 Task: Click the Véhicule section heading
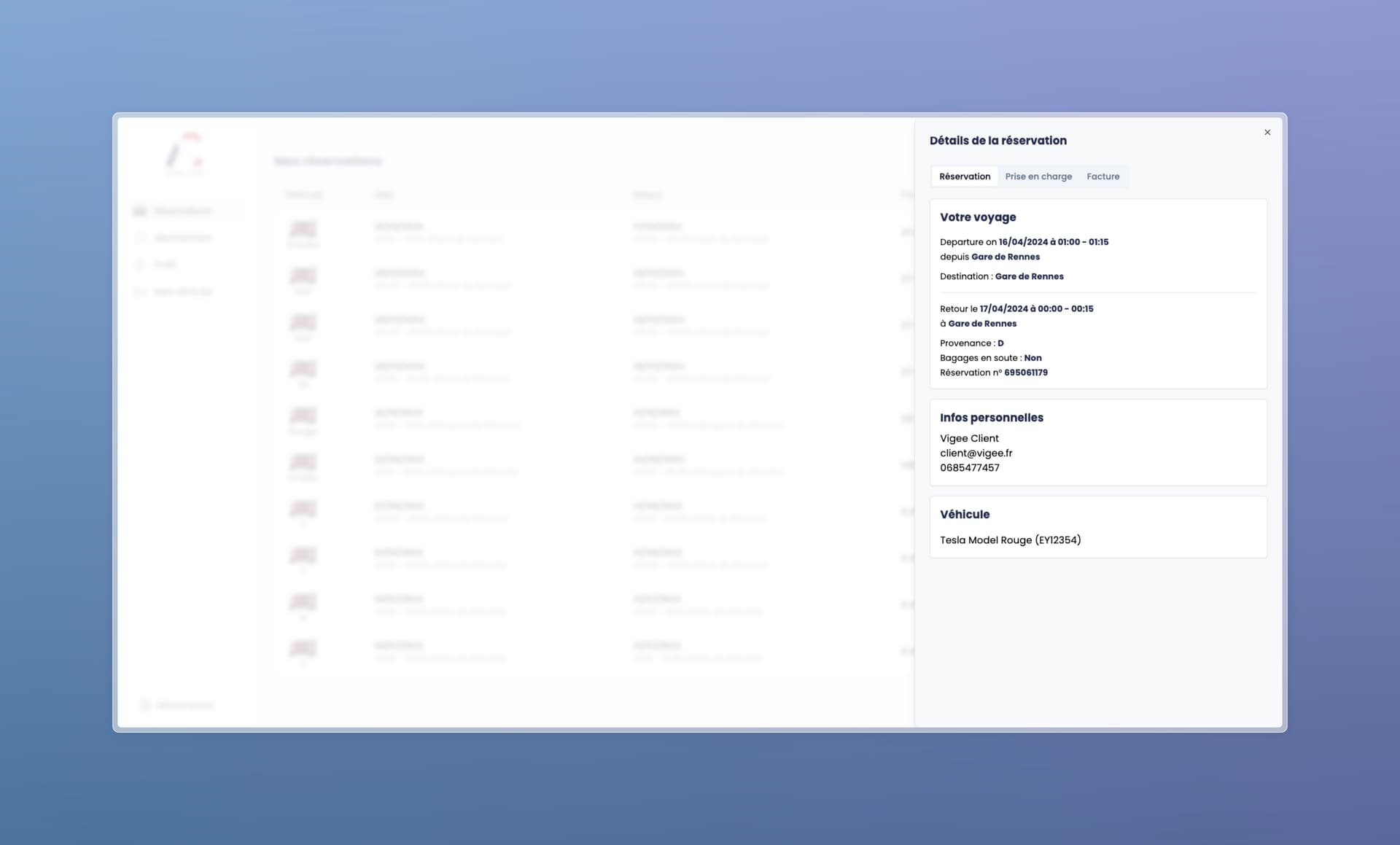tap(964, 515)
